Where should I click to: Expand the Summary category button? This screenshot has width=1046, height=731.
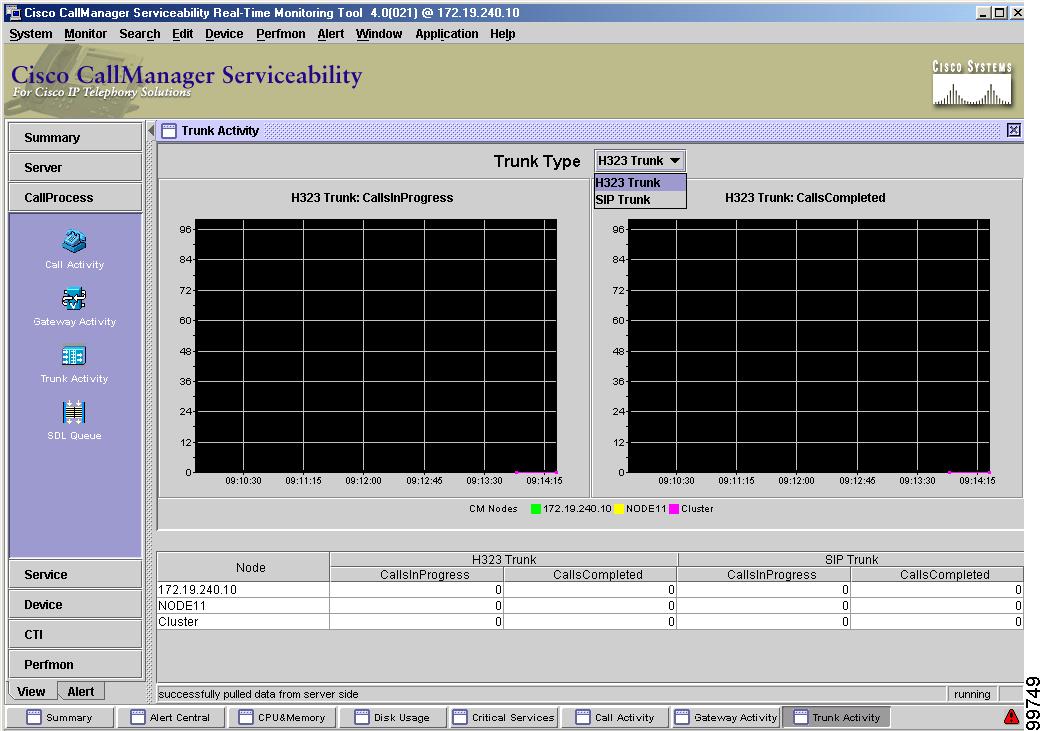75,137
